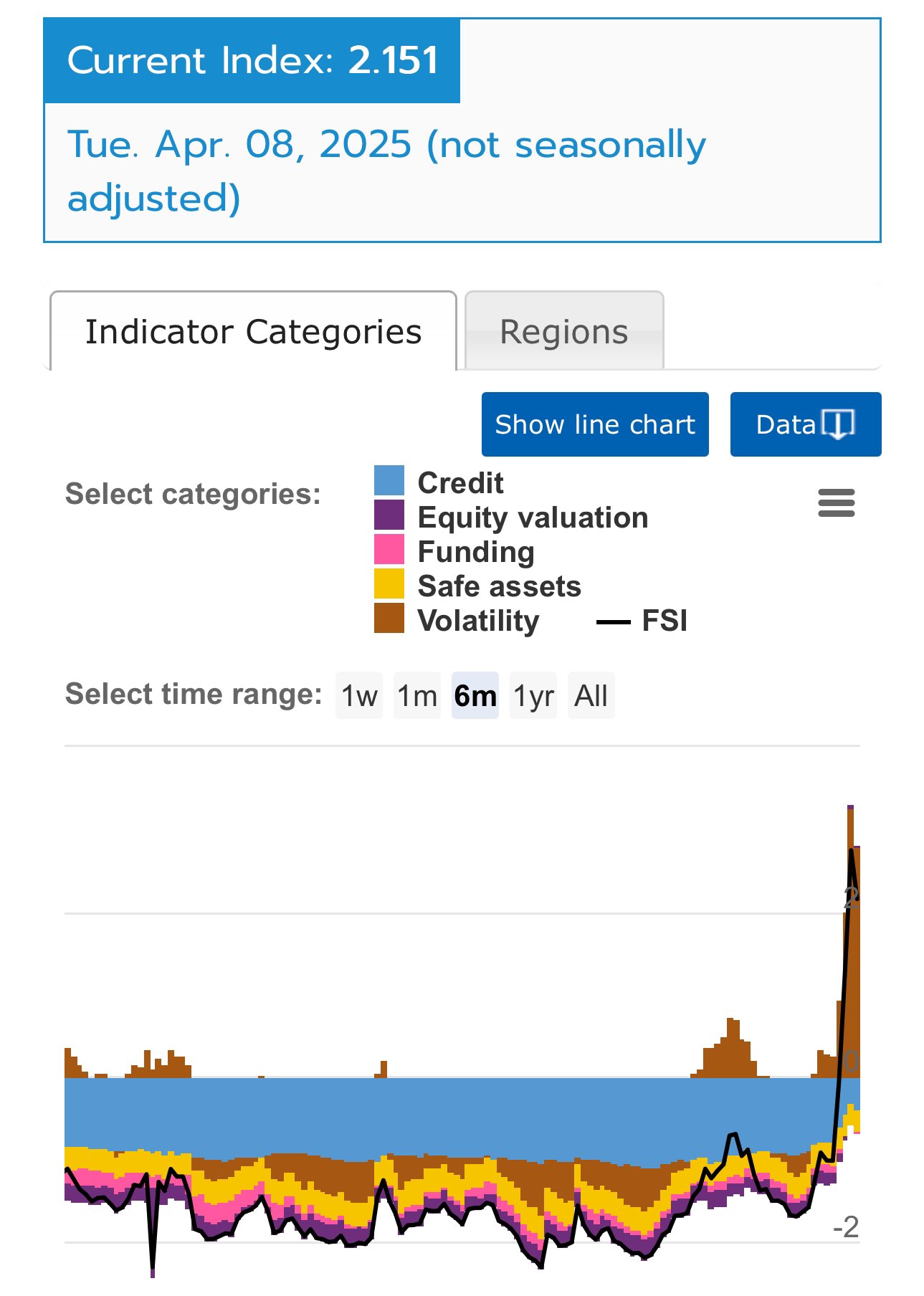Toggle the Volatility brown legend swatch
This screenshot has height=1296, width=924.
click(x=389, y=619)
